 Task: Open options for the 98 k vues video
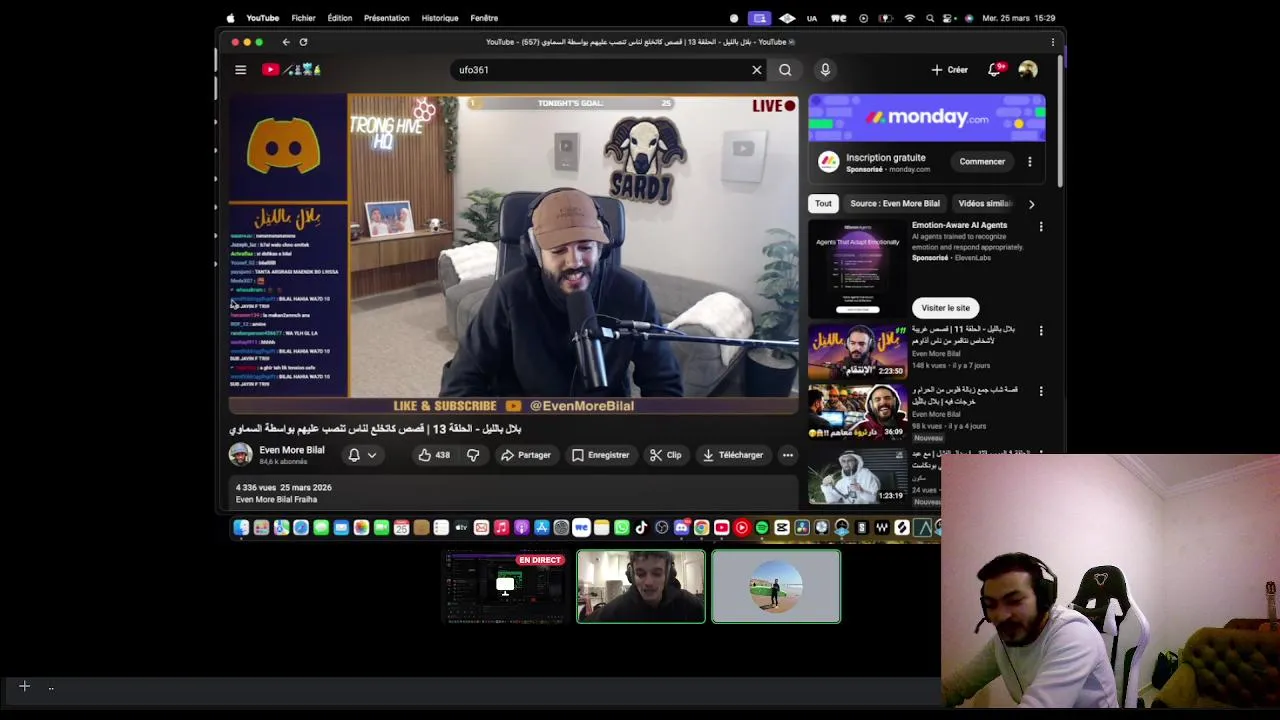click(x=1041, y=391)
